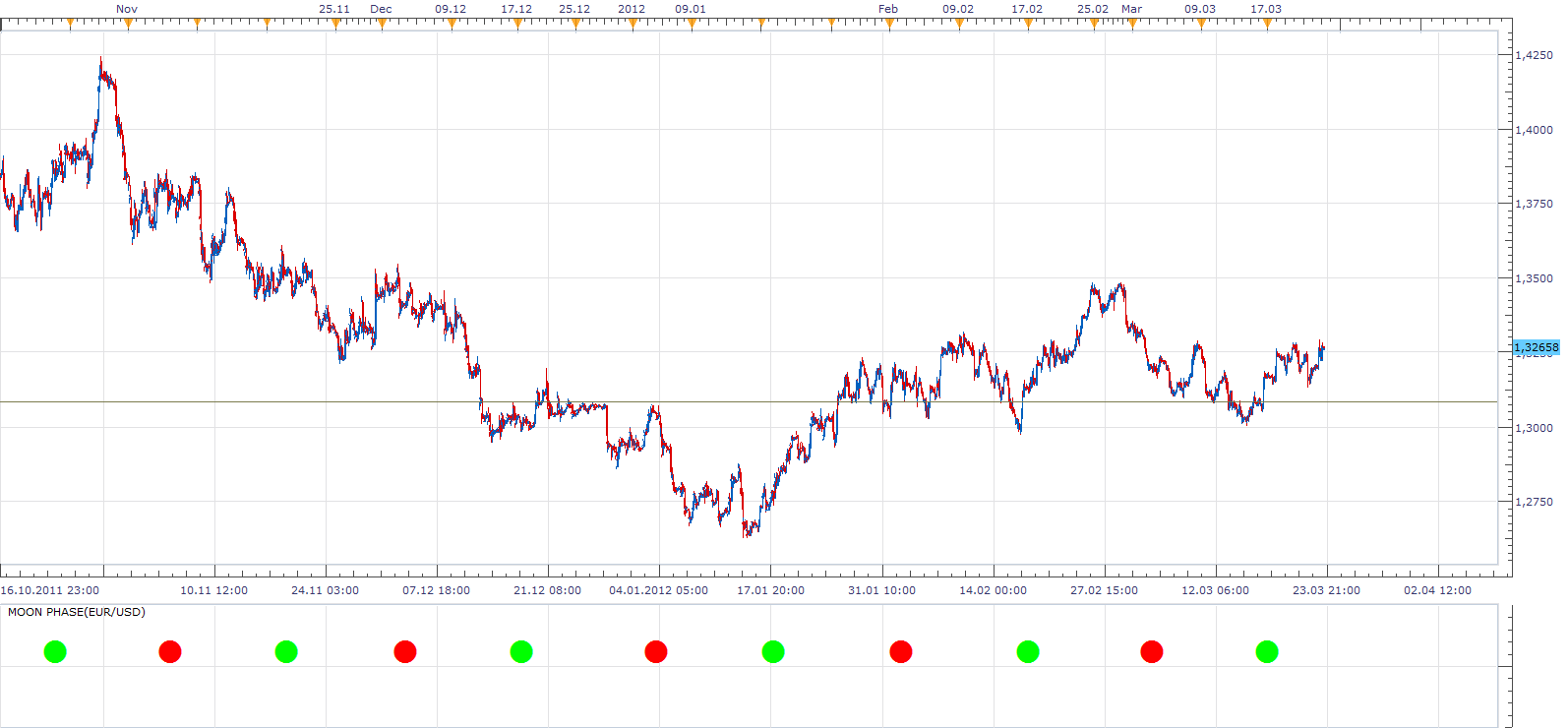
Task: Click the Mar label on top timeline
Action: (x=1132, y=9)
